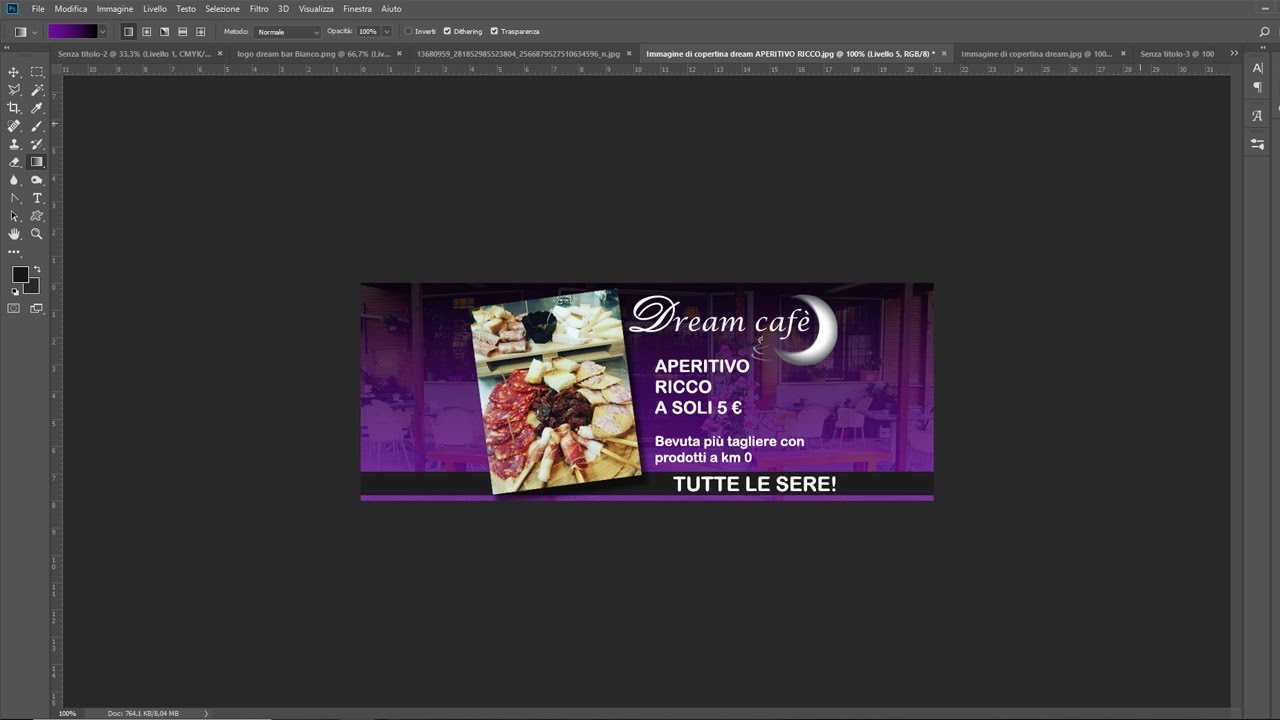Open the Finestra menu
The width and height of the screenshot is (1280, 720).
tap(357, 8)
